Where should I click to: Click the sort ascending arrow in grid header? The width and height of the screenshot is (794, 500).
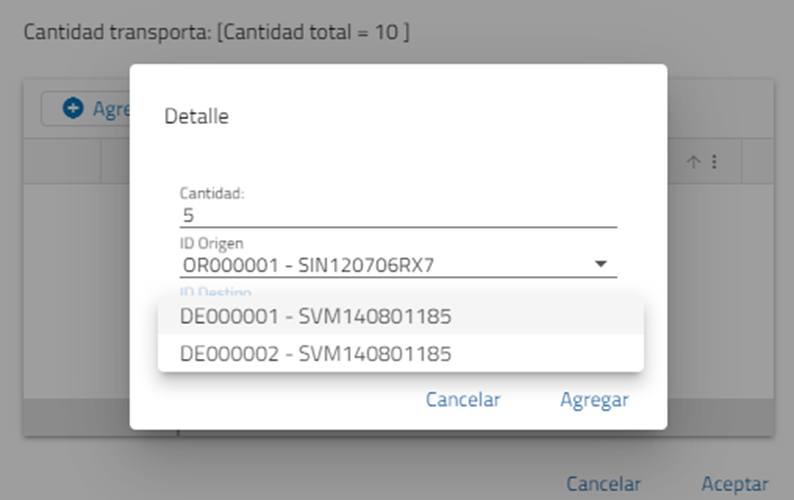pyautogui.click(x=693, y=162)
